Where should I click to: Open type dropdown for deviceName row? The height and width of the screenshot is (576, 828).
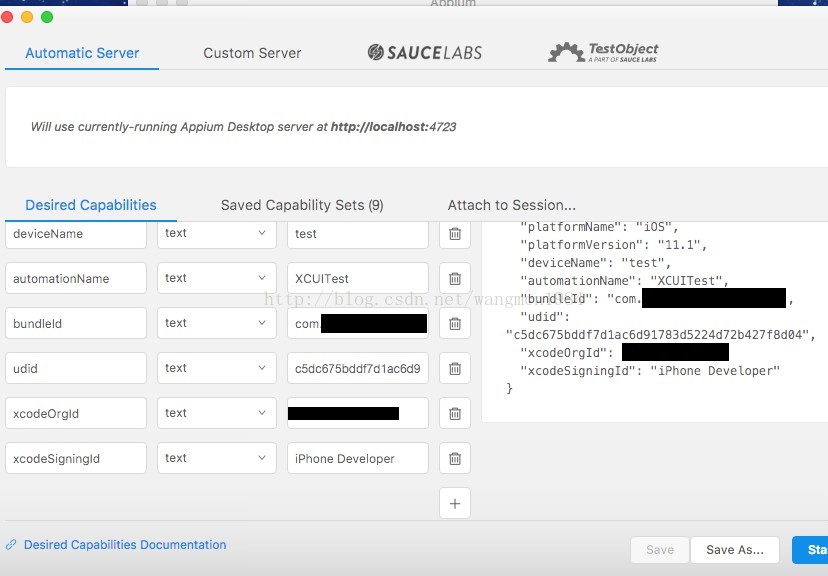click(x=217, y=233)
